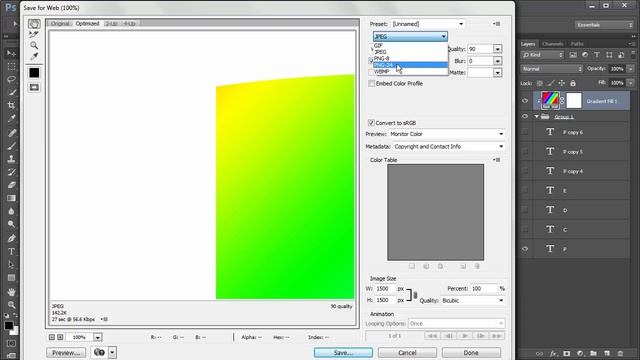
Task: Switch to the 2-Up view tab
Action: pos(111,23)
